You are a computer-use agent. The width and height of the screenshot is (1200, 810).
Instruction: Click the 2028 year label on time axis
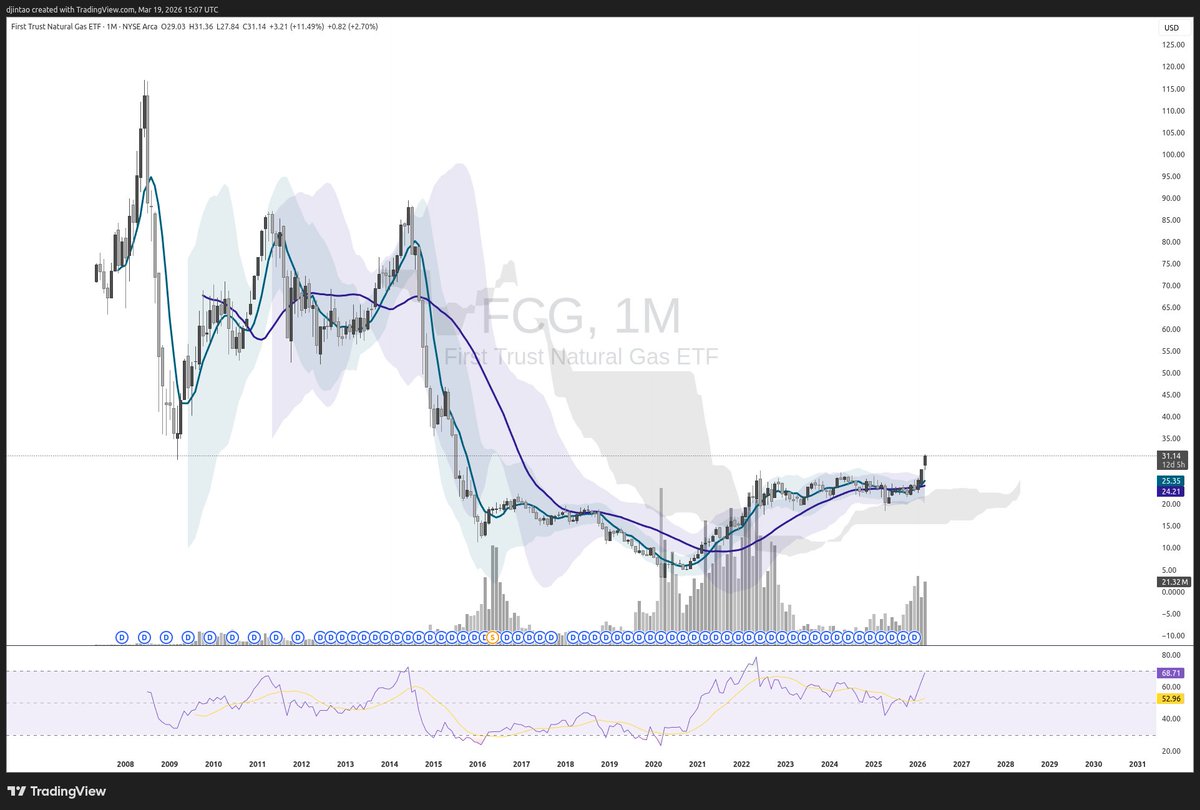[1005, 763]
